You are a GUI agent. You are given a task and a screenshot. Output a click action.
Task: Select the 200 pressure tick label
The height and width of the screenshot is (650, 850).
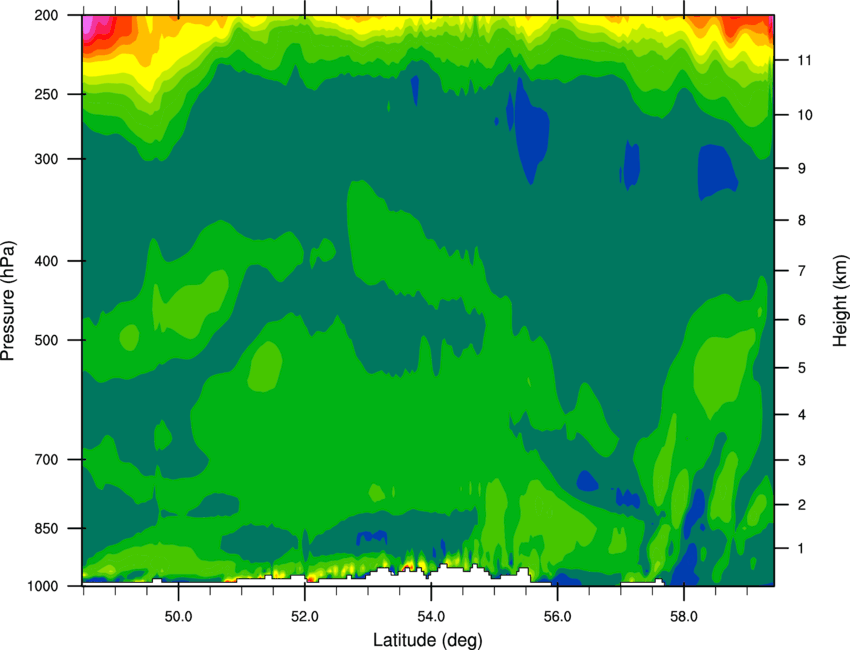point(47,15)
